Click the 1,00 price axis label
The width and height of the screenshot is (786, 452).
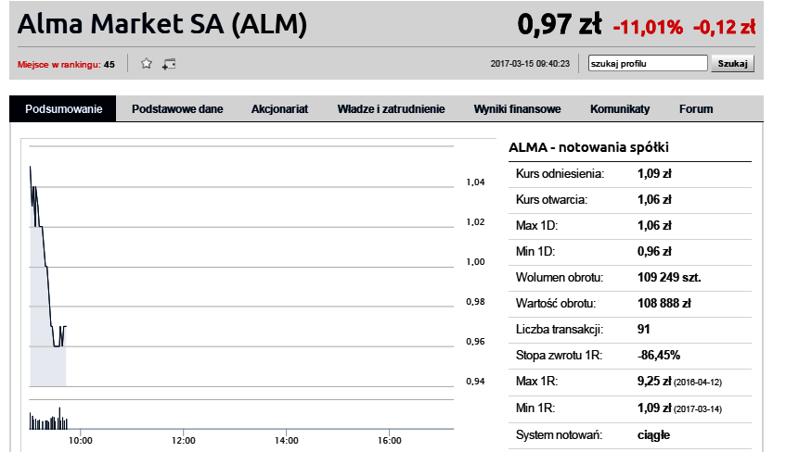[475, 262]
